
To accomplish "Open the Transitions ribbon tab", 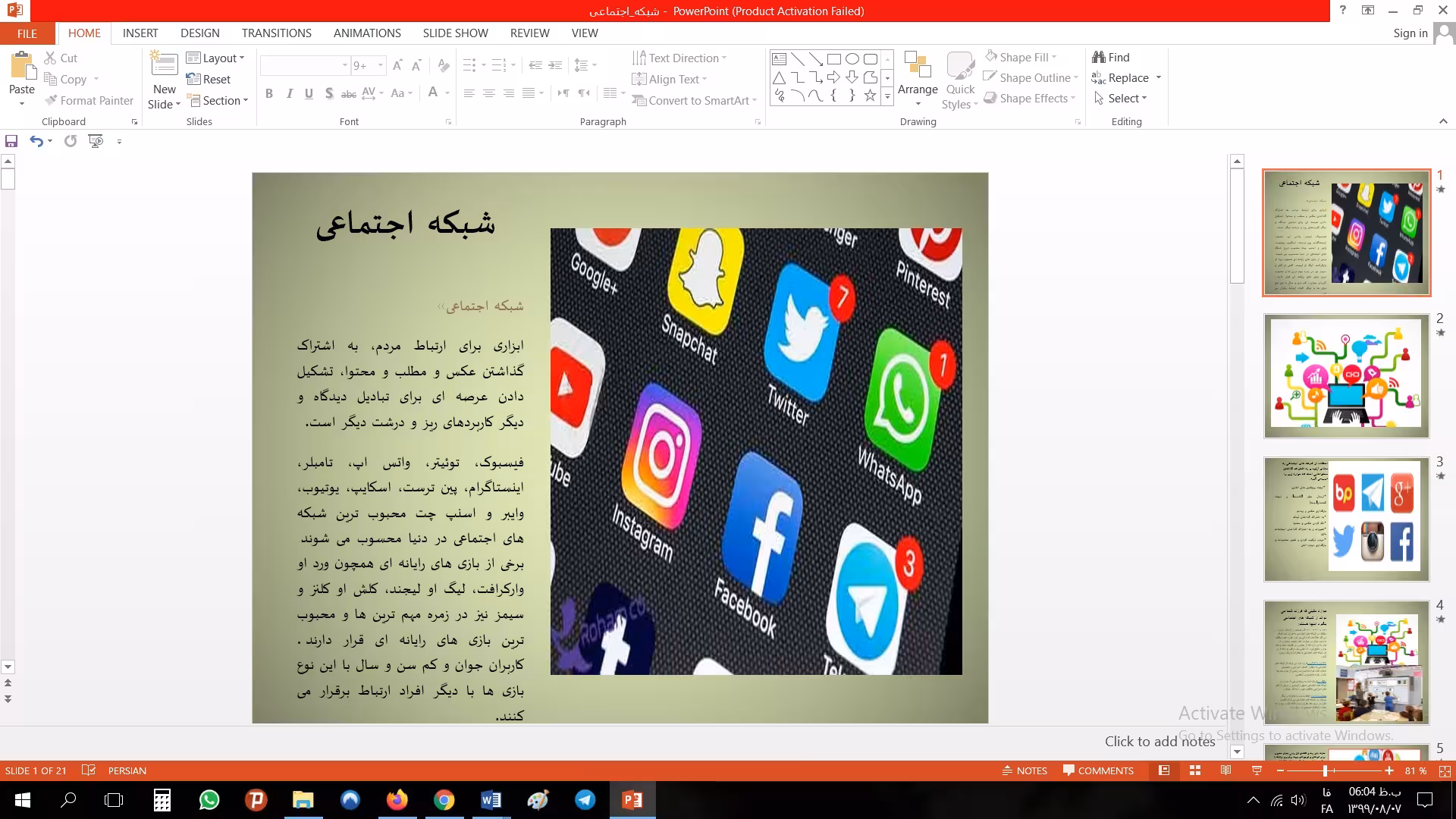I will click(276, 33).
